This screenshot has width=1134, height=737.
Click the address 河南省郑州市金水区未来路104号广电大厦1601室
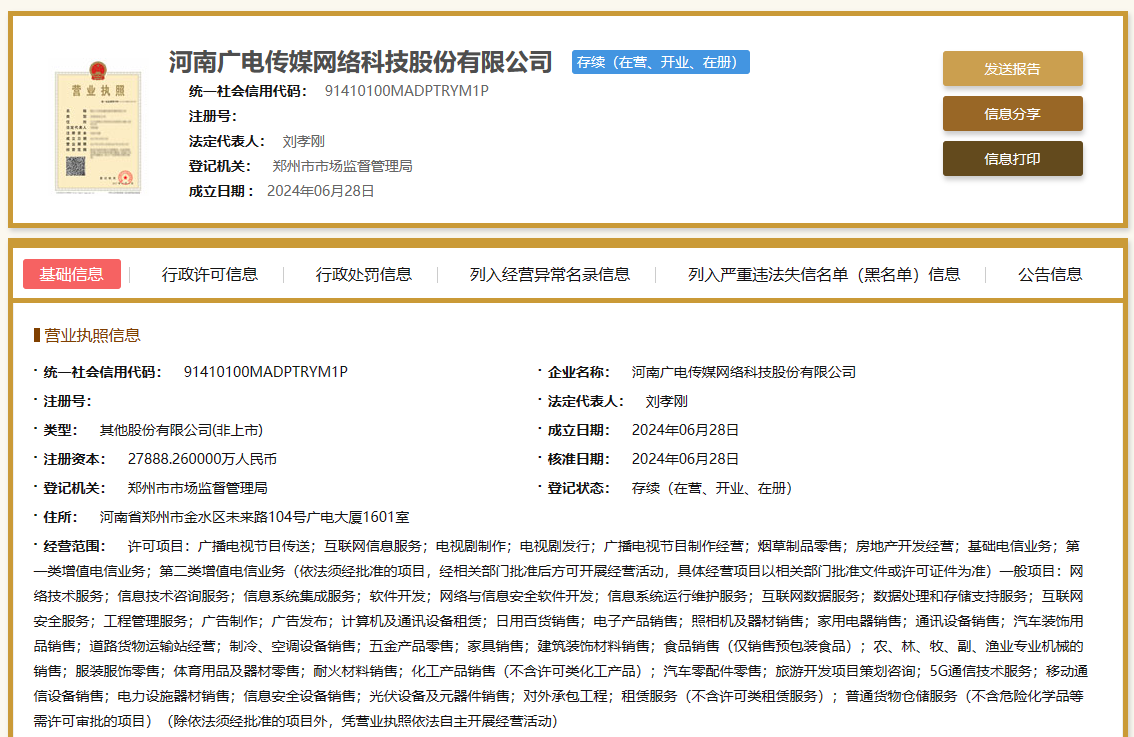pos(255,516)
